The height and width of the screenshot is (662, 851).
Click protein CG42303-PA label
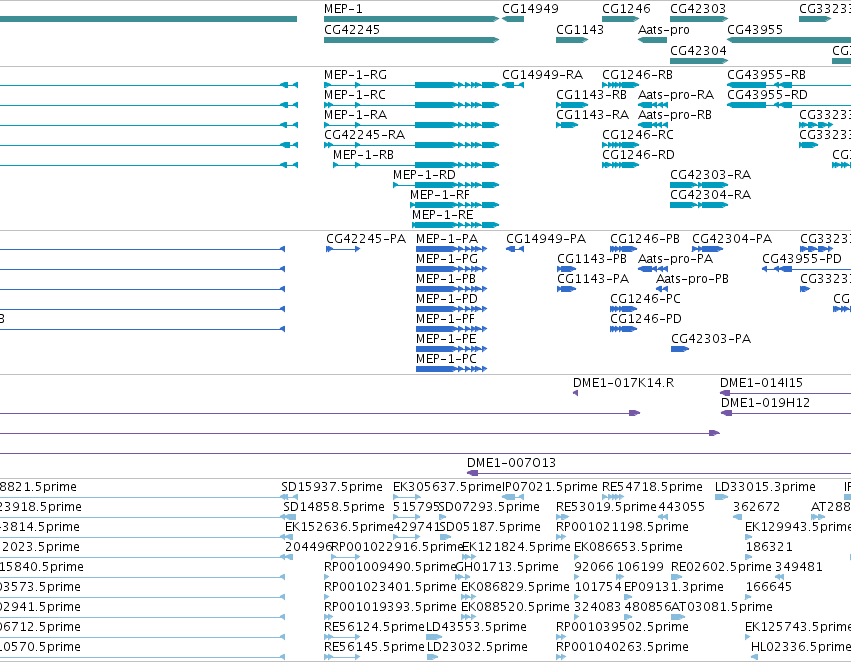(711, 339)
